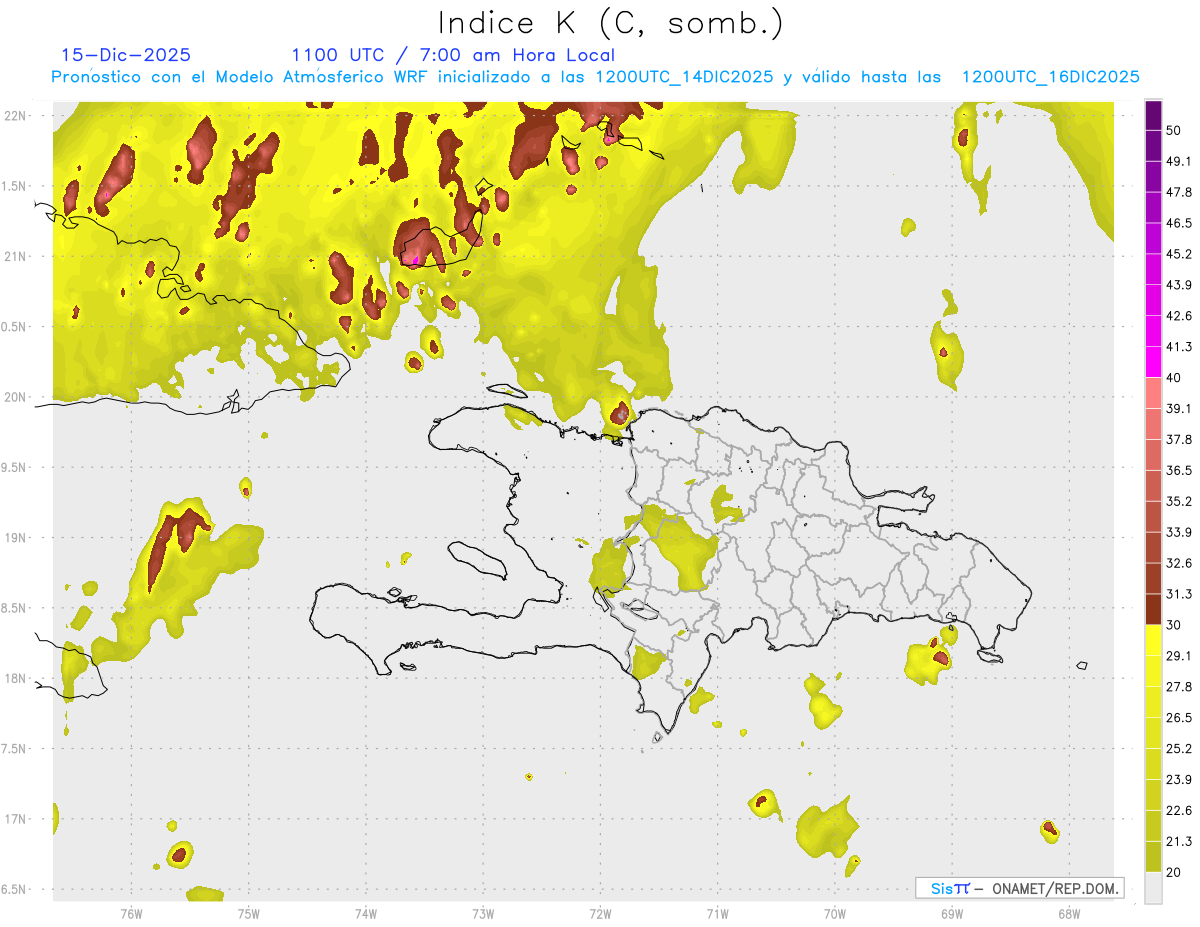The image size is (1200, 927).
Task: Click the colorbar value 35.2
Action: click(1179, 501)
